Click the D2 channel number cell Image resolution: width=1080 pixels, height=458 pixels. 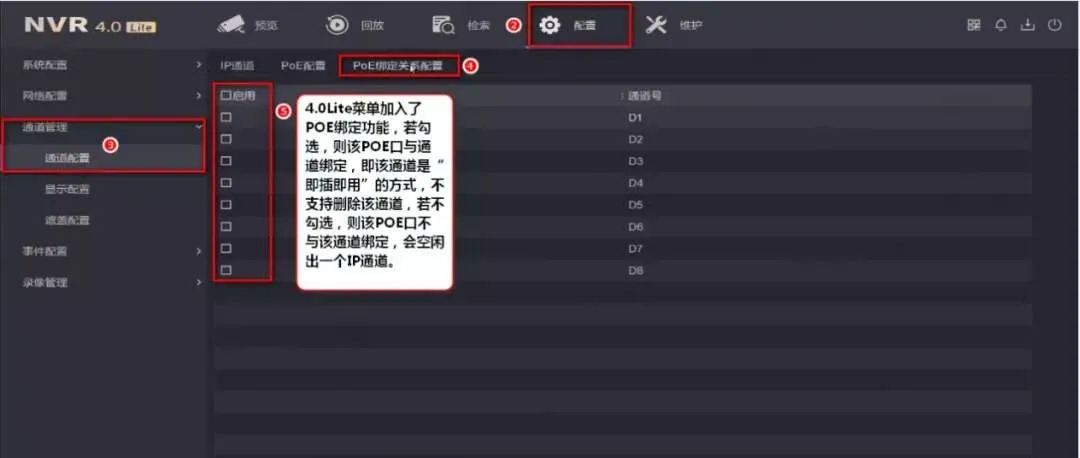click(635, 139)
